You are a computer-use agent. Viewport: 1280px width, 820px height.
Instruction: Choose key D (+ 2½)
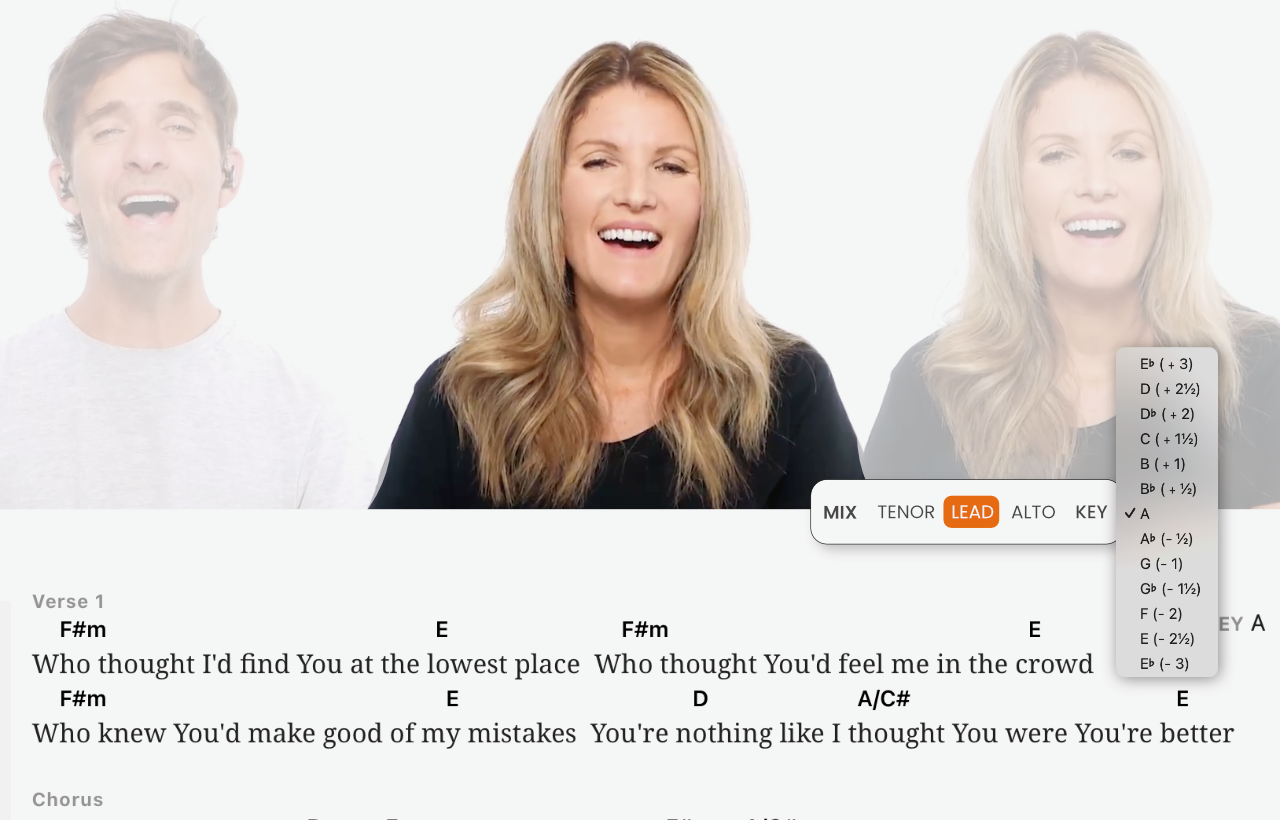1167,389
